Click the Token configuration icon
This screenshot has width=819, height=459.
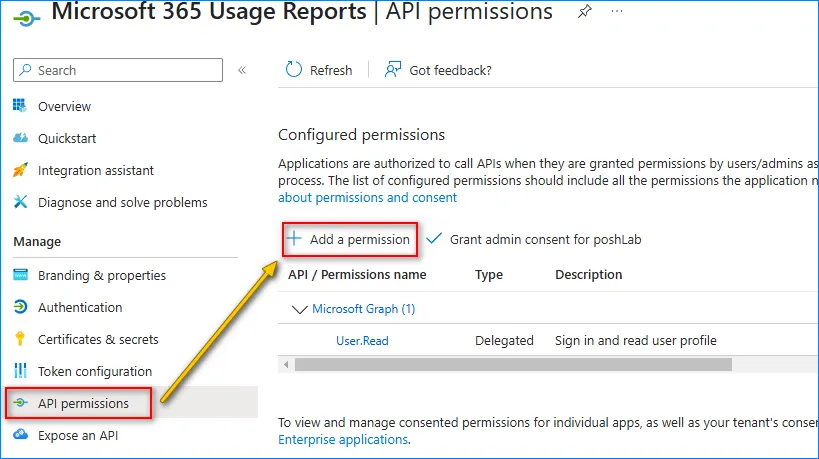click(20, 371)
